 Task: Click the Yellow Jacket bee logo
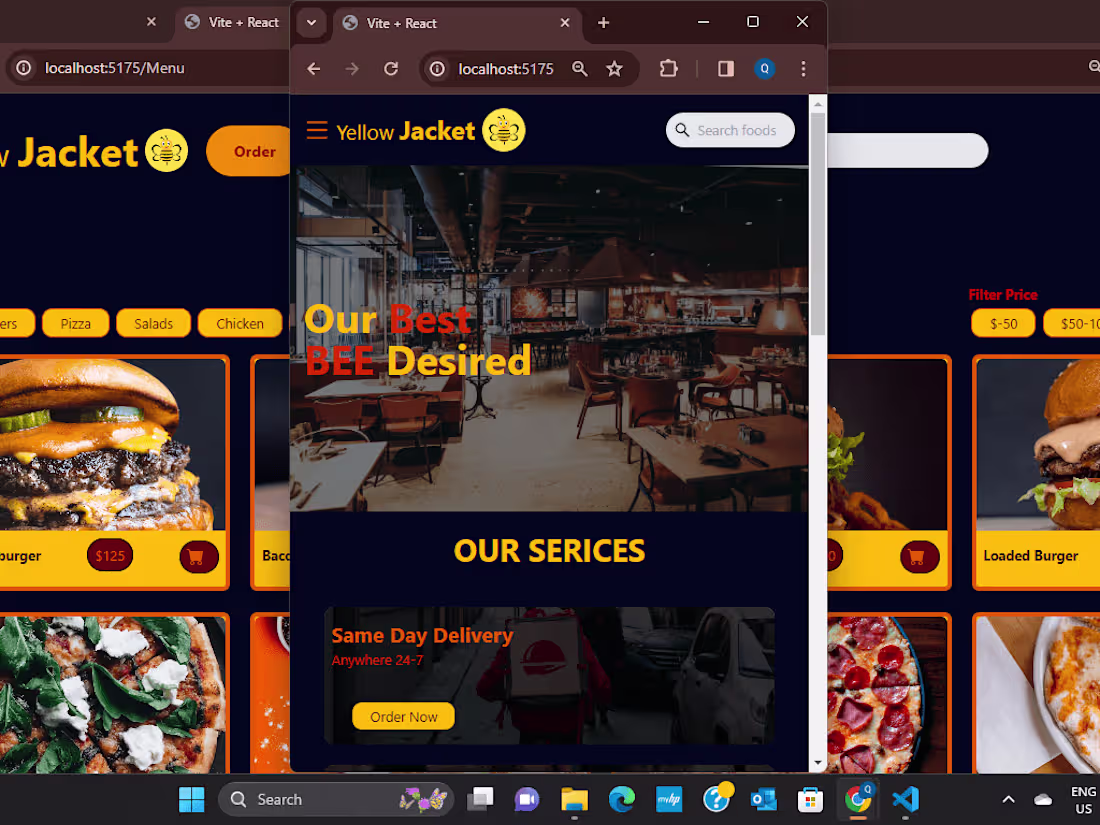coord(503,130)
